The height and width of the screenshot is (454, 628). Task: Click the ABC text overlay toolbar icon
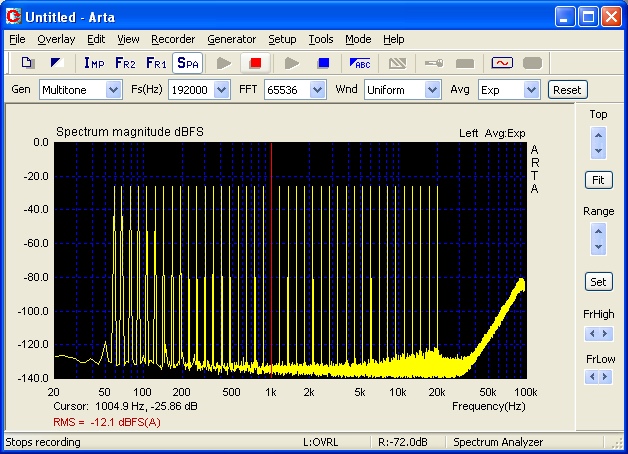click(360, 63)
